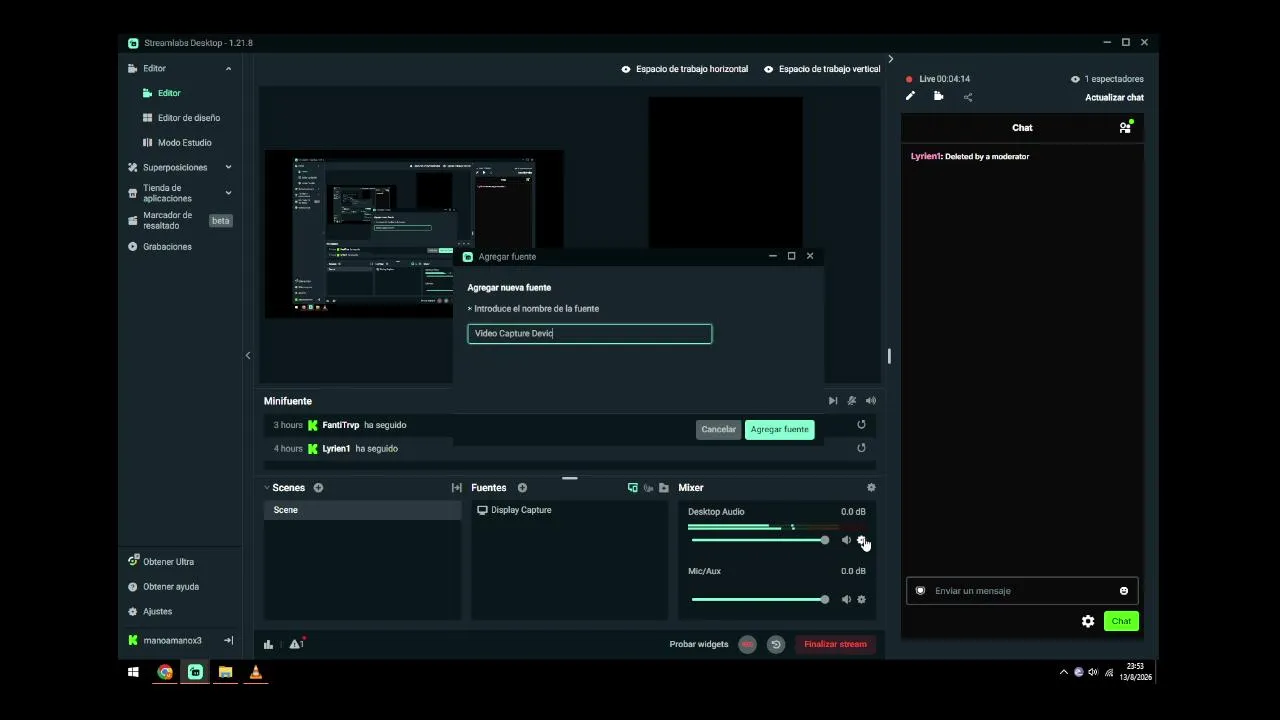The image size is (1280, 720).
Task: Toggle vertical workspace visibility eye
Action: [769, 70]
